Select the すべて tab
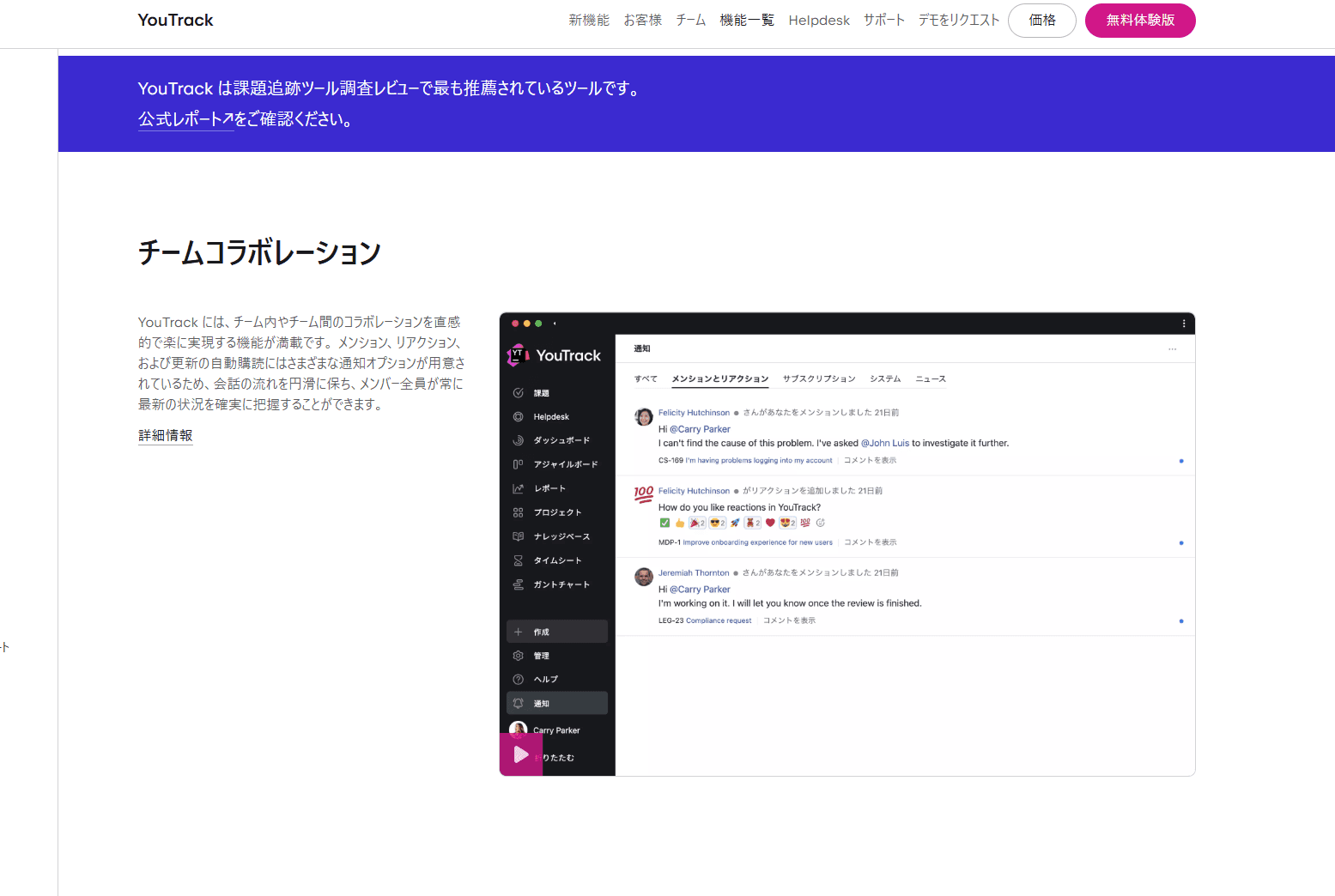This screenshot has width=1335, height=896. (646, 378)
